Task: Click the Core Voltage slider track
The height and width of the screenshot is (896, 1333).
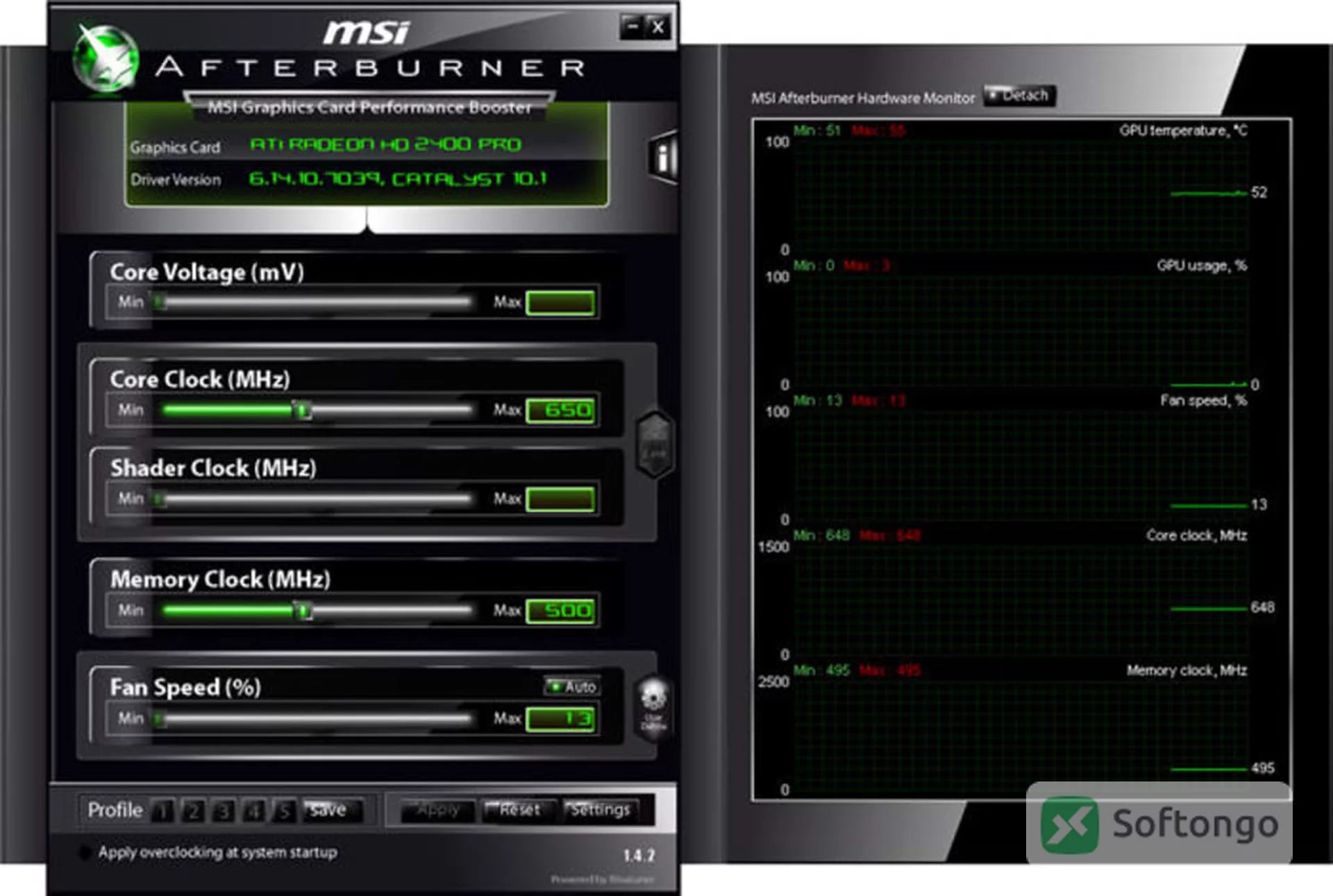Action: point(316,303)
